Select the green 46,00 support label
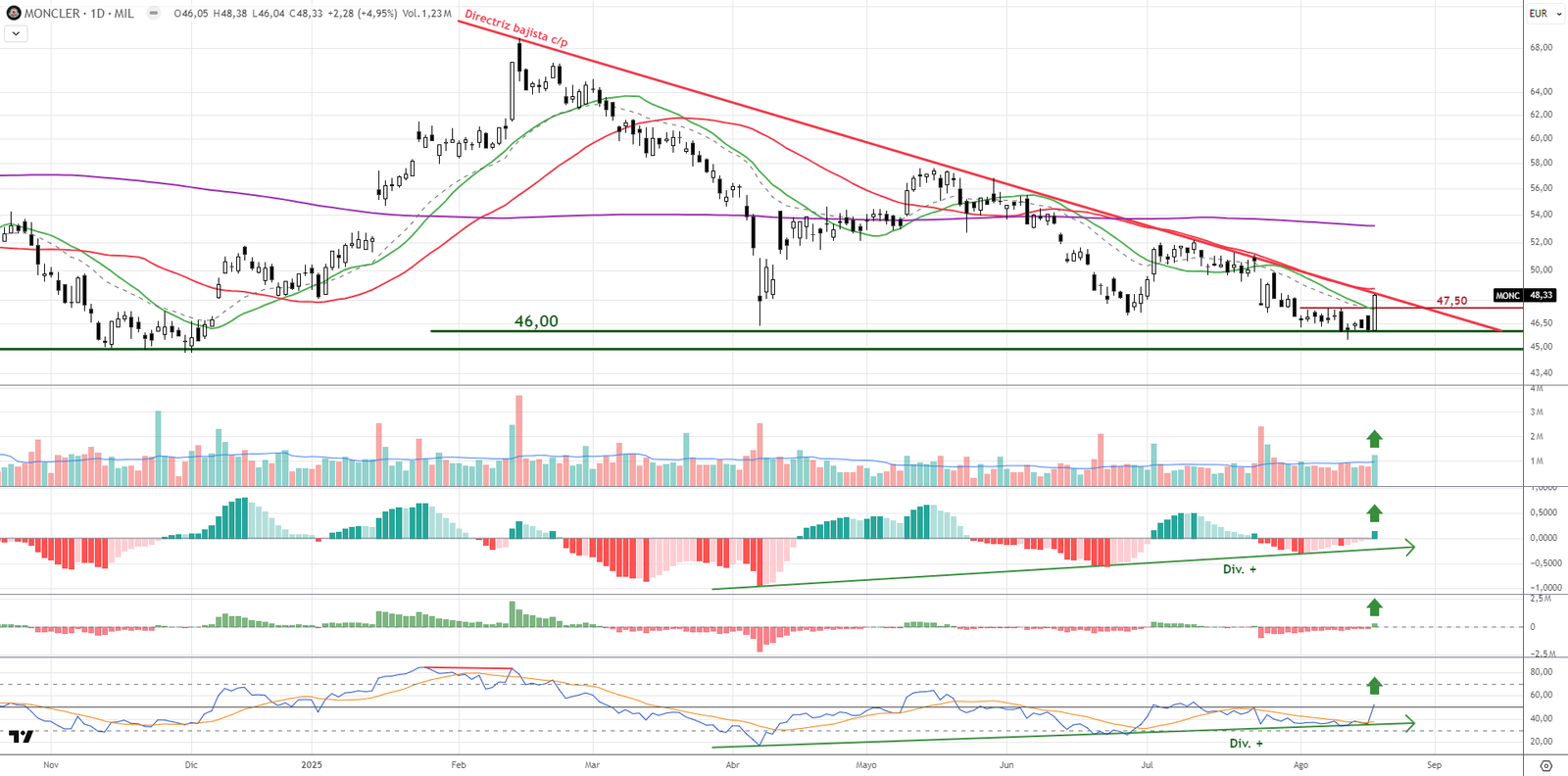The height and width of the screenshot is (776, 1568). click(536, 321)
